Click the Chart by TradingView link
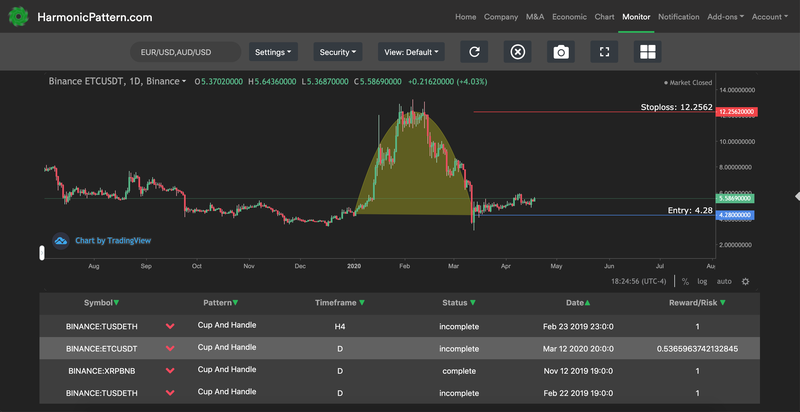Image resolution: width=800 pixels, height=412 pixels. (113, 241)
